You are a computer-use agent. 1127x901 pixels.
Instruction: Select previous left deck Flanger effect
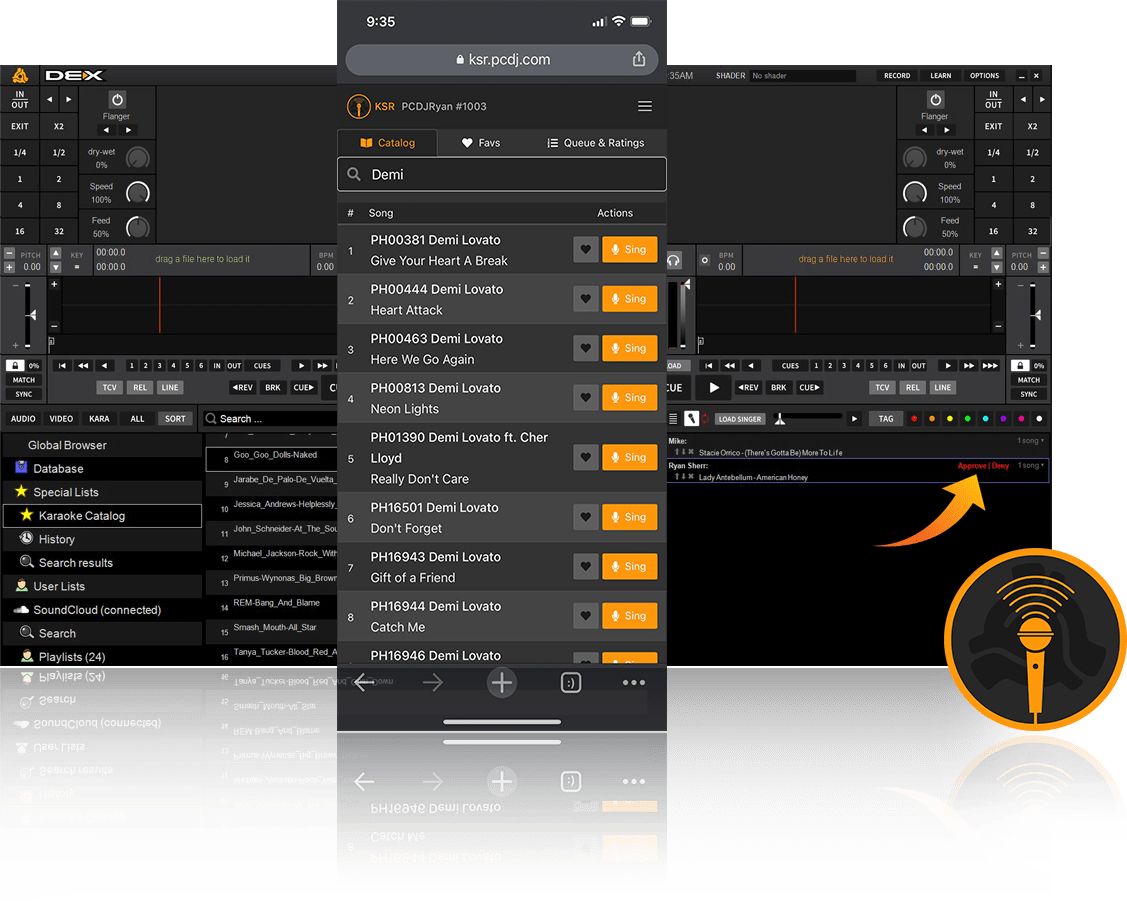(106, 130)
